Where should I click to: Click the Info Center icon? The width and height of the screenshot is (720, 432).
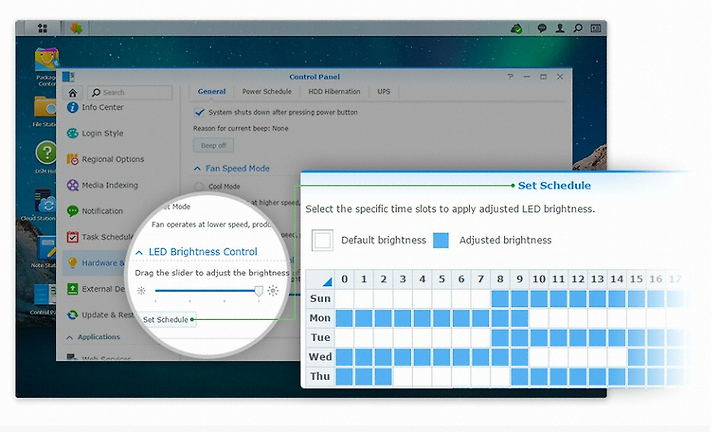(x=72, y=107)
